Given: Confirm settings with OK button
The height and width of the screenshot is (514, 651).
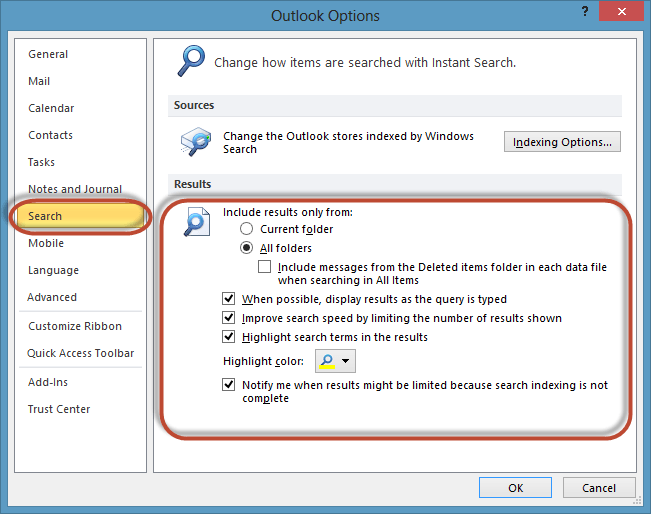Looking at the screenshot, I should pos(515,488).
